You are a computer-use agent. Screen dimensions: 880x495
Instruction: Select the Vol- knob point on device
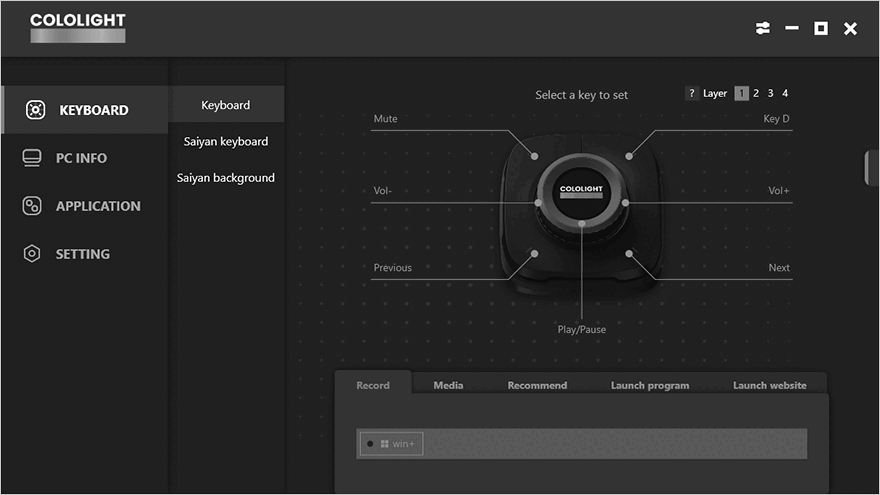[x=538, y=203]
